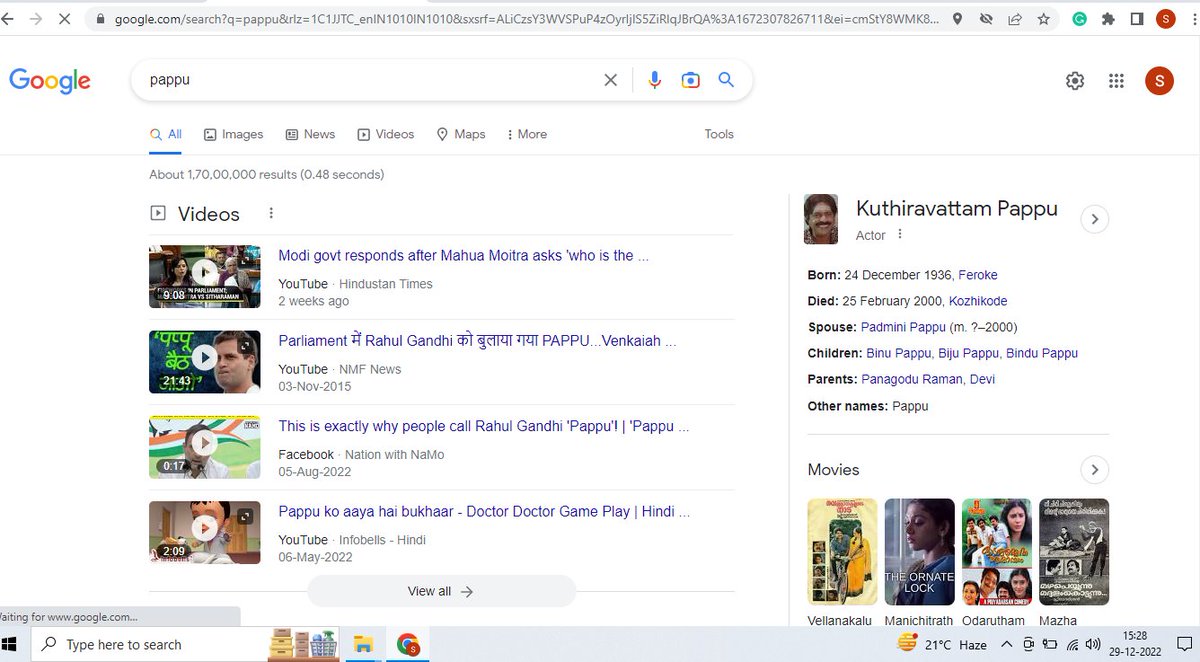Open weather widget showing 21°C Haze

tap(942, 645)
